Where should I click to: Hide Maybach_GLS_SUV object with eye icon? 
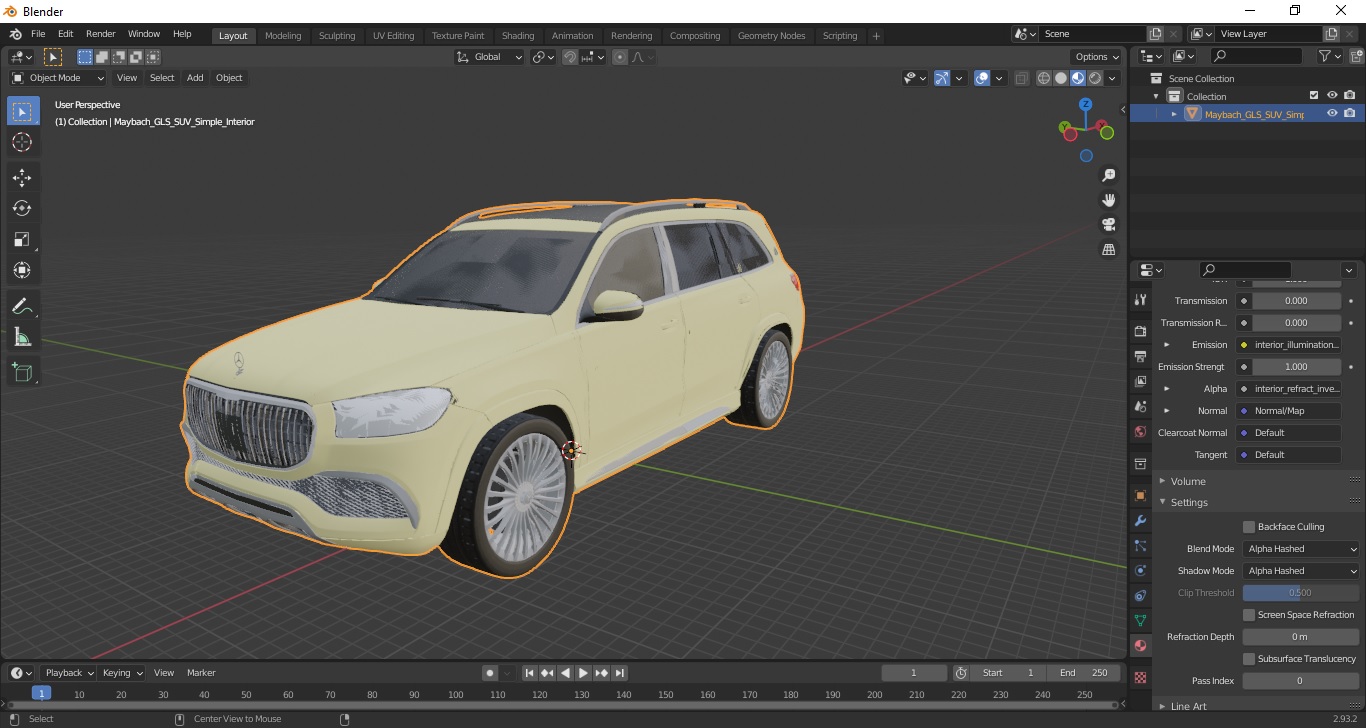click(1332, 114)
